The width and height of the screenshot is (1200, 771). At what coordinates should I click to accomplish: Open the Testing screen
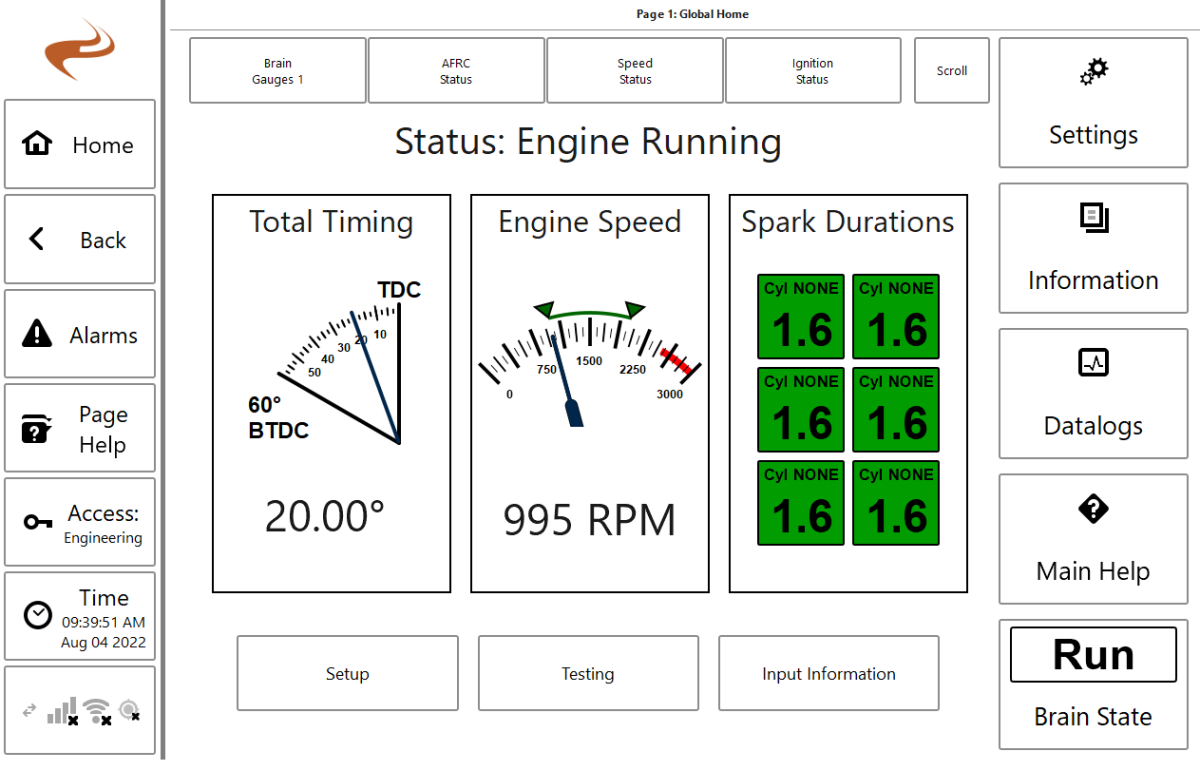point(588,673)
